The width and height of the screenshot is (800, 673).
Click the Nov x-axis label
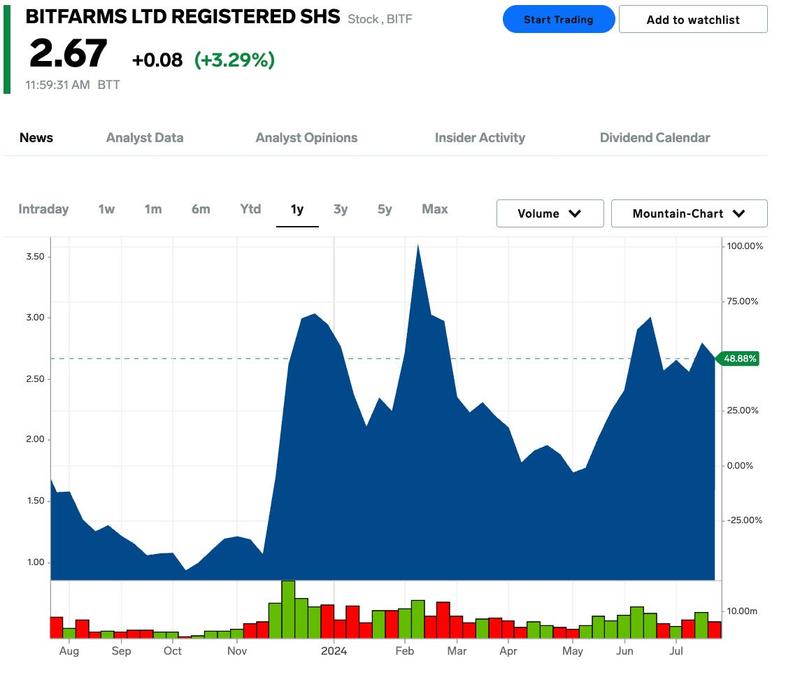click(237, 651)
